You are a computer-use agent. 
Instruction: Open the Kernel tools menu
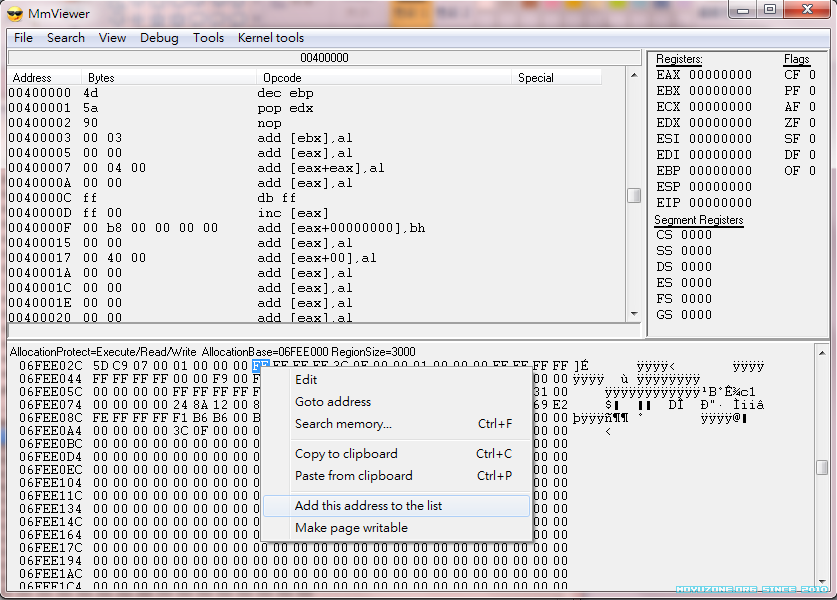pyautogui.click(x=270, y=38)
